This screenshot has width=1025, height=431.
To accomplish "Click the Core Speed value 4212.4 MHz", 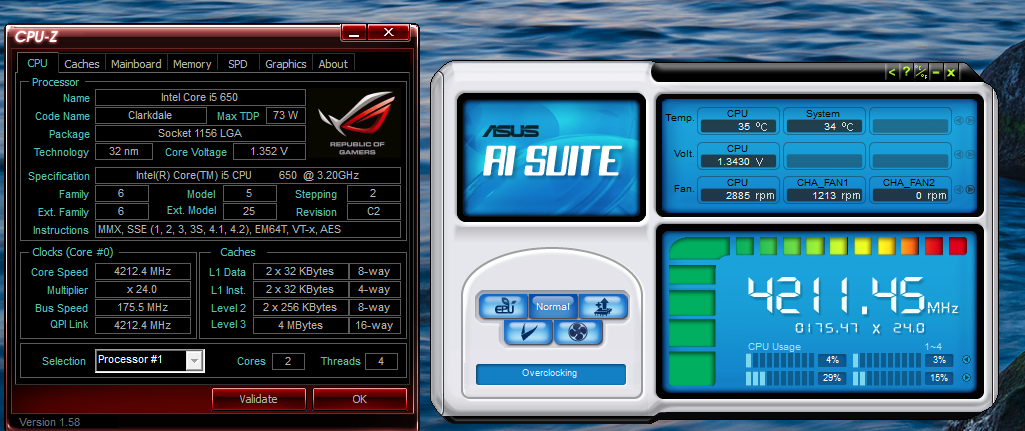I will pyautogui.click(x=143, y=271).
